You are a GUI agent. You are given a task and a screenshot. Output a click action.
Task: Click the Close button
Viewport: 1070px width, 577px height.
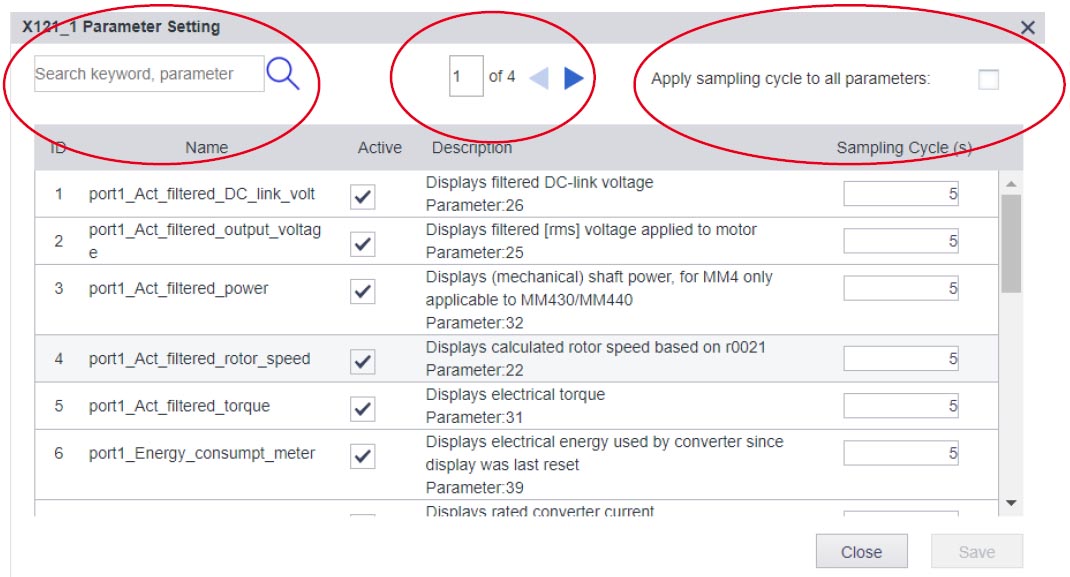pyautogui.click(x=861, y=551)
